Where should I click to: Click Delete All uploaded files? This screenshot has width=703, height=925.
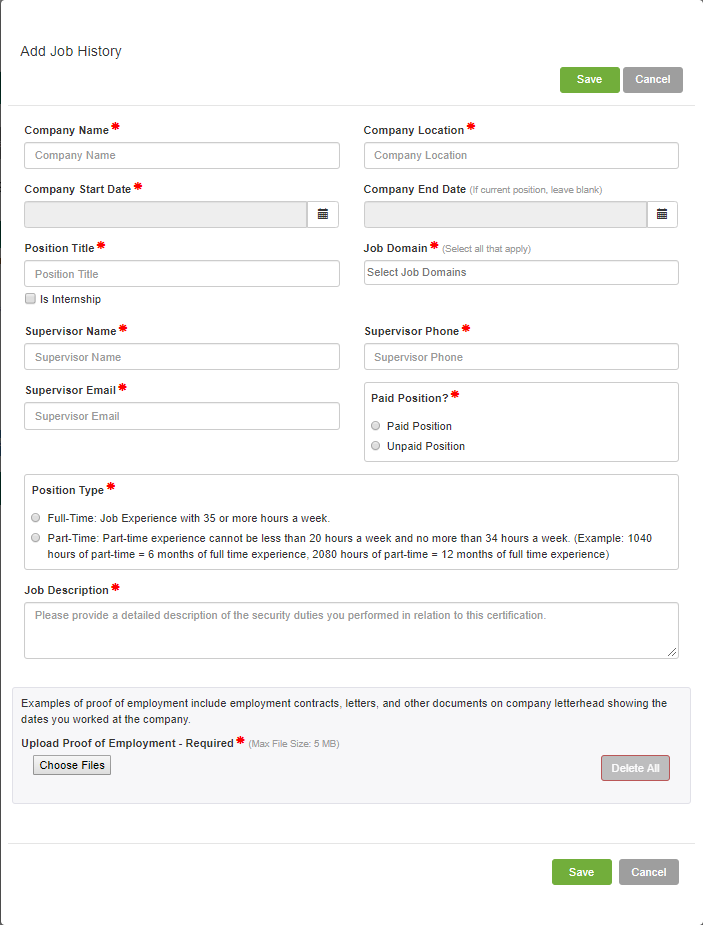(x=635, y=767)
